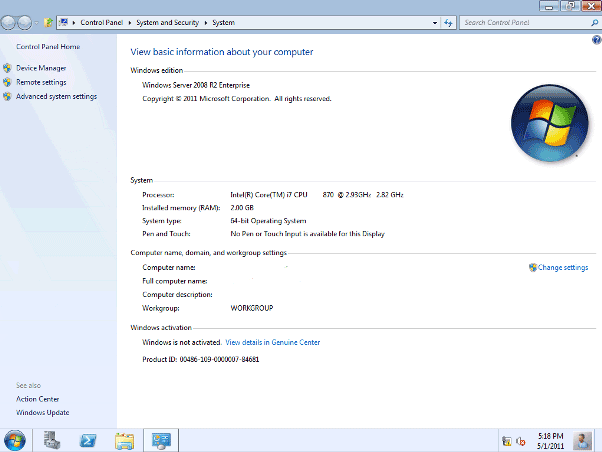Select System breadcrumb in address bar
This screenshot has width=602, height=452.
point(223,23)
